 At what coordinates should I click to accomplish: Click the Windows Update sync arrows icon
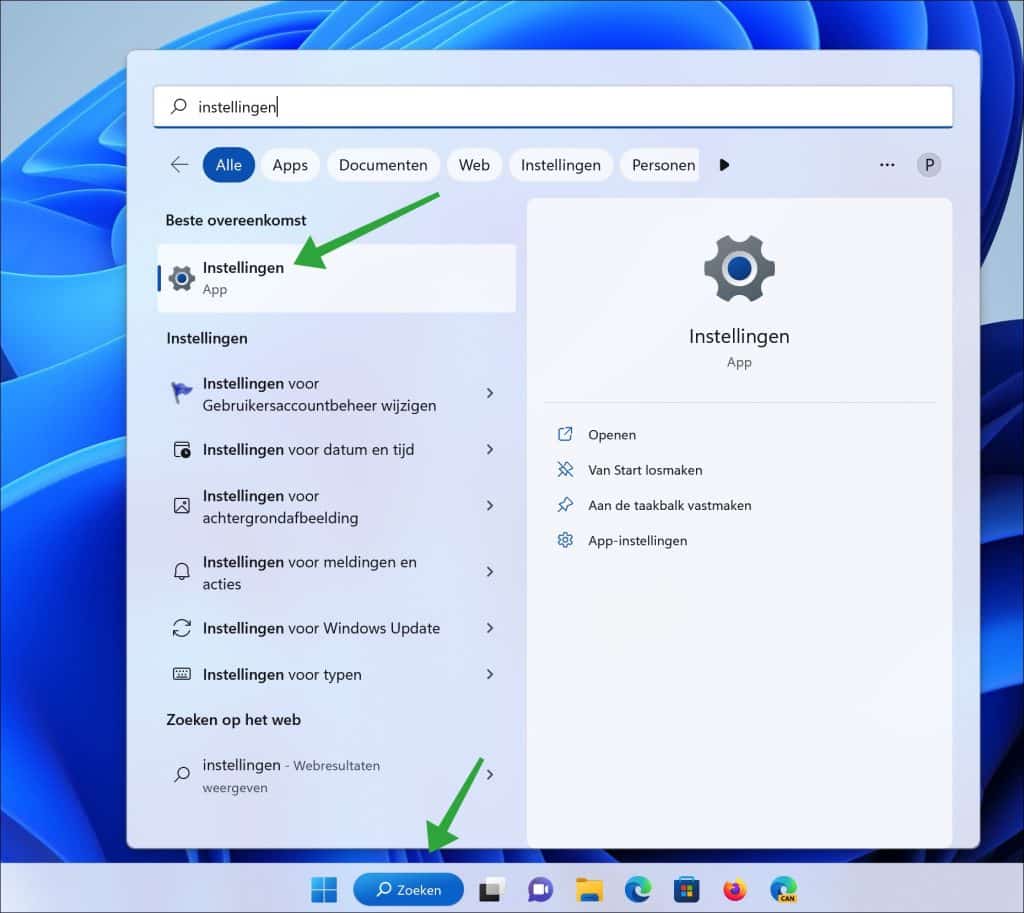[x=182, y=628]
